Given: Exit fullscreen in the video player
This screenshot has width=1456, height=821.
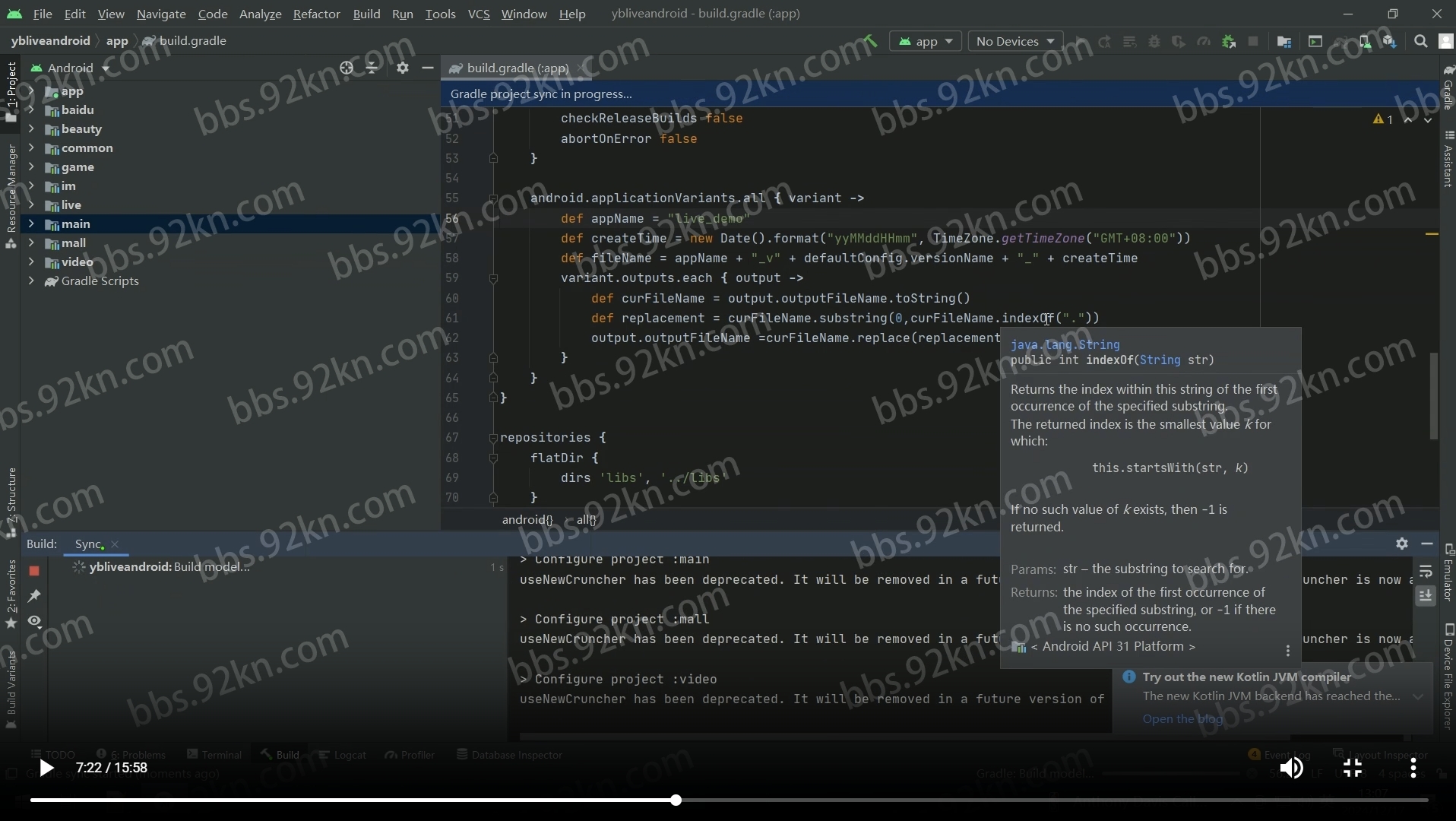Looking at the screenshot, I should point(1353,769).
